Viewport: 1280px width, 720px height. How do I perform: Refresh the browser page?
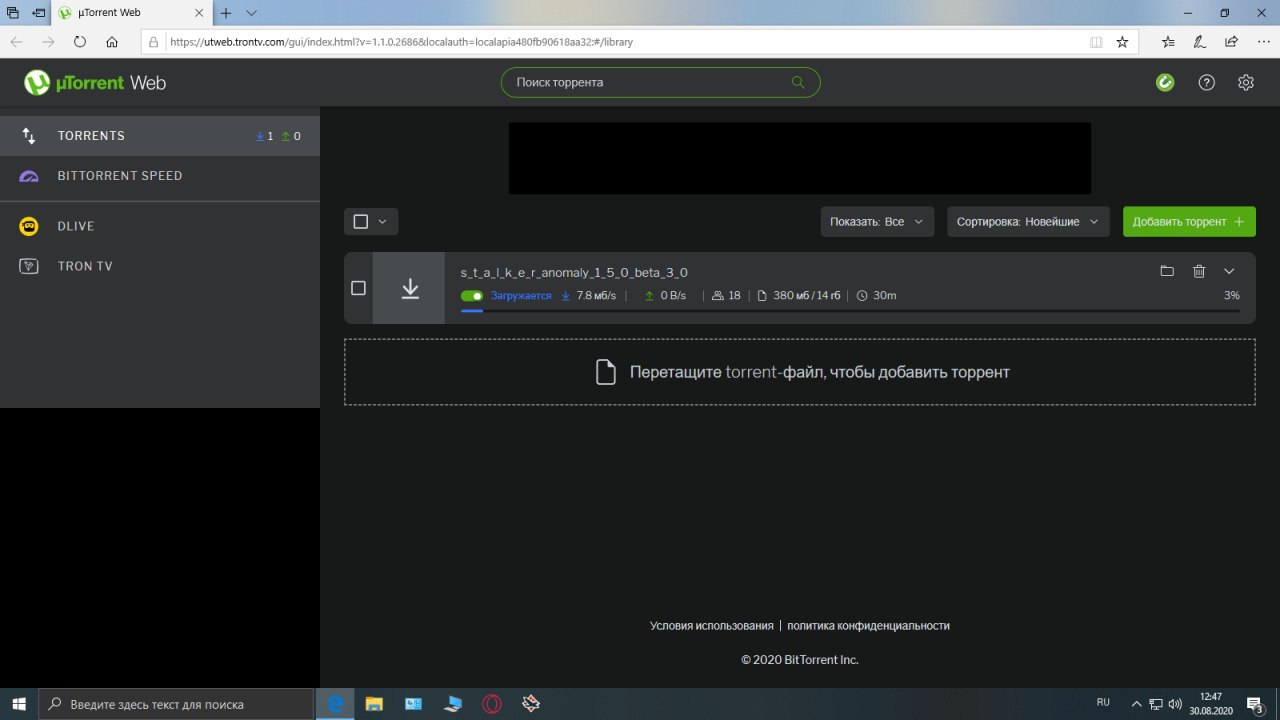tap(80, 42)
